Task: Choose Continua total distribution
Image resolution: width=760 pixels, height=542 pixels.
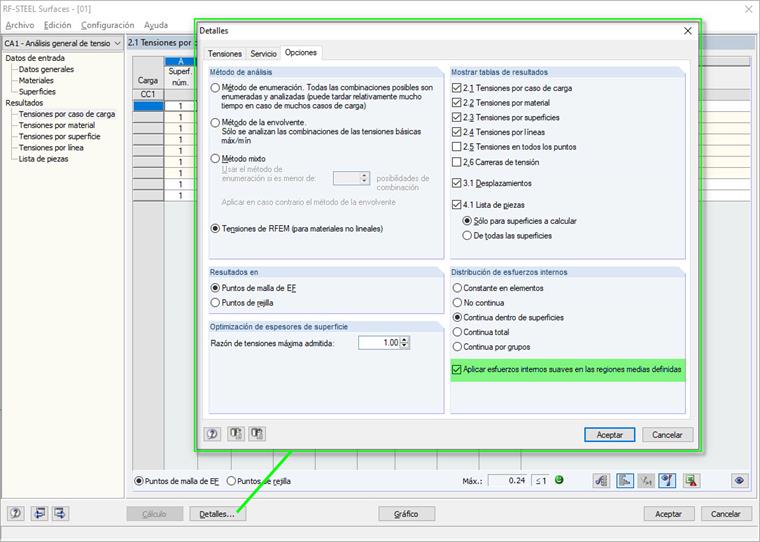Action: click(457, 332)
